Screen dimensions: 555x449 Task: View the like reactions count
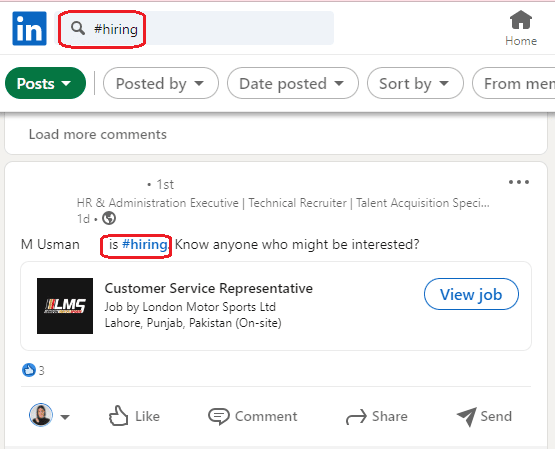click(33, 370)
